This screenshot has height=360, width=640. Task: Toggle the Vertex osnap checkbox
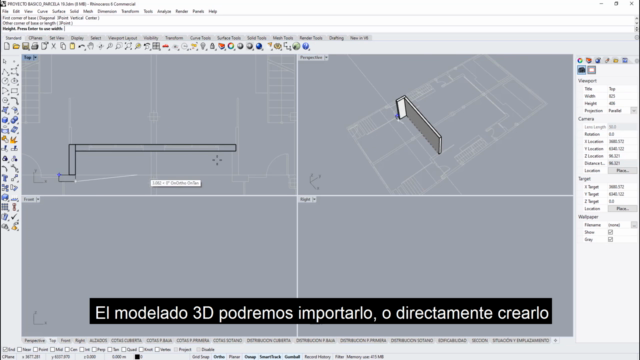[x=157, y=349]
